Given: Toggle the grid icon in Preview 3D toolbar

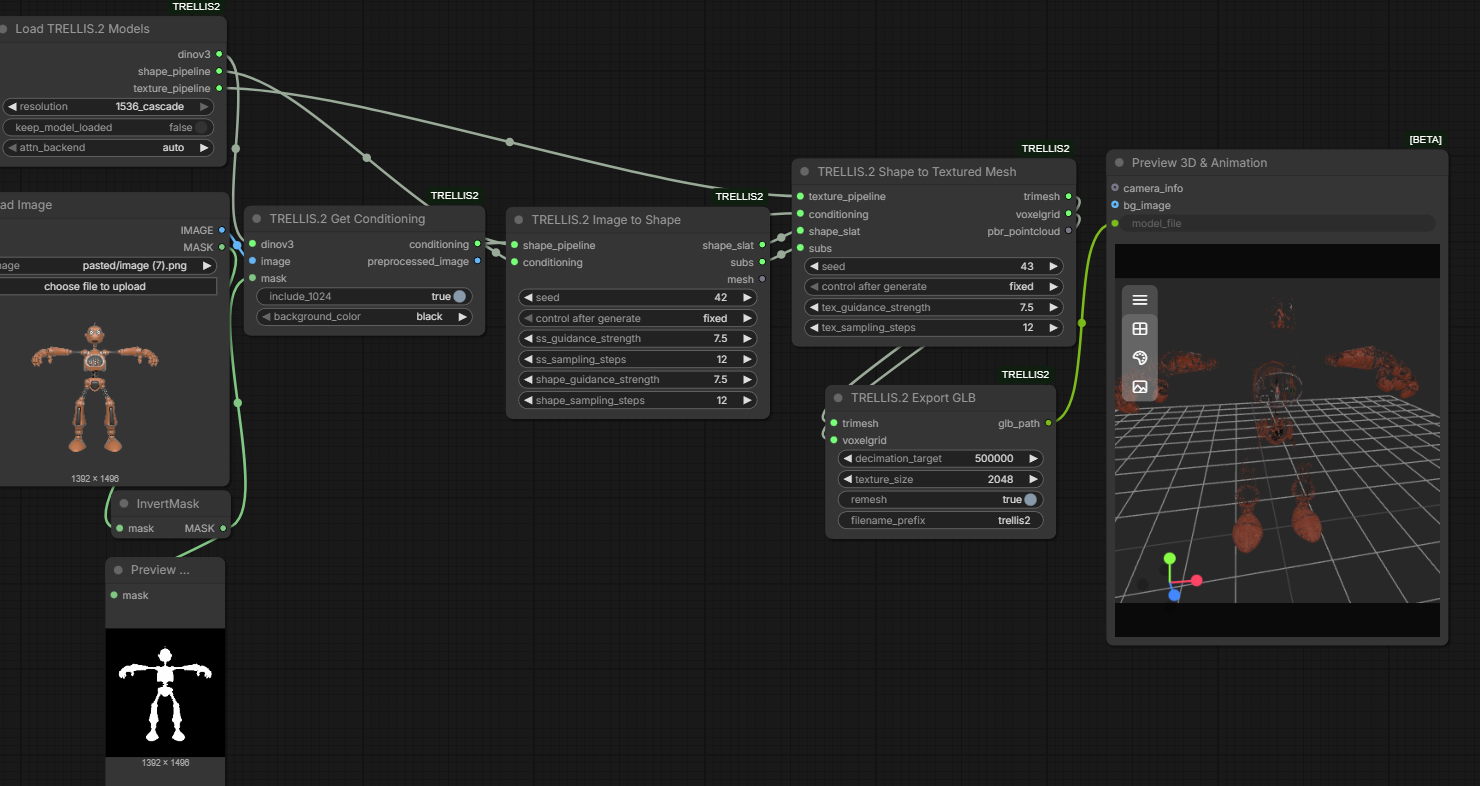Looking at the screenshot, I should pyautogui.click(x=1140, y=329).
